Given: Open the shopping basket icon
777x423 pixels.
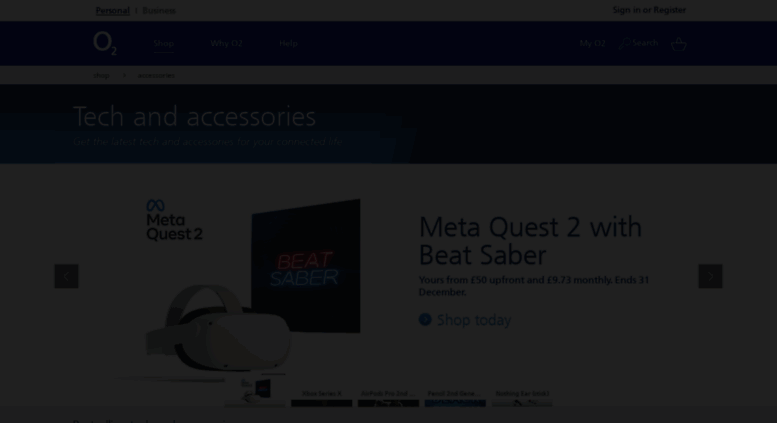Looking at the screenshot, I should click(x=678, y=44).
